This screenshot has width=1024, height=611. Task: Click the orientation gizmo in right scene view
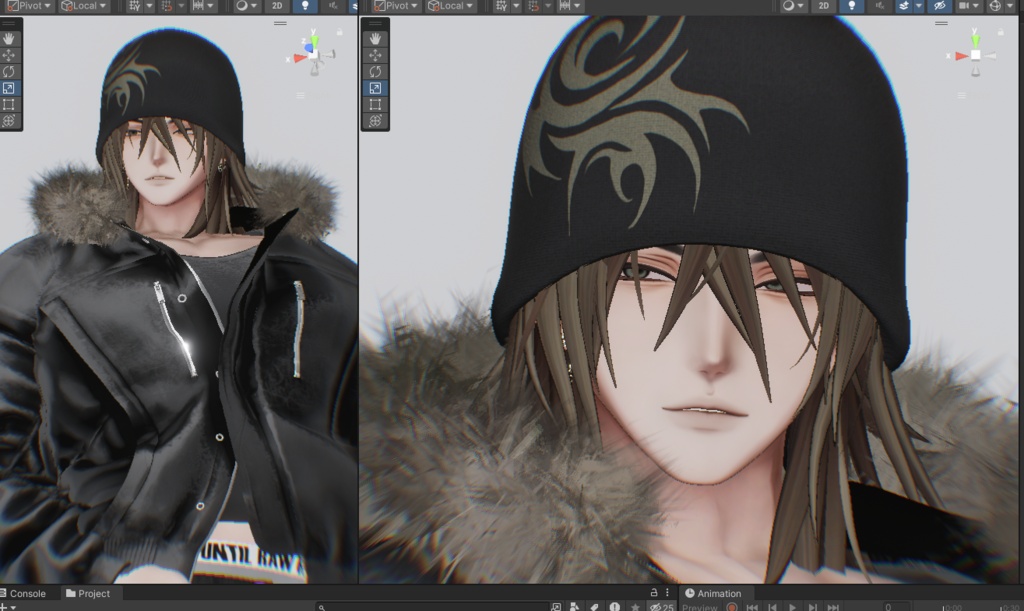pyautogui.click(x=975, y=54)
